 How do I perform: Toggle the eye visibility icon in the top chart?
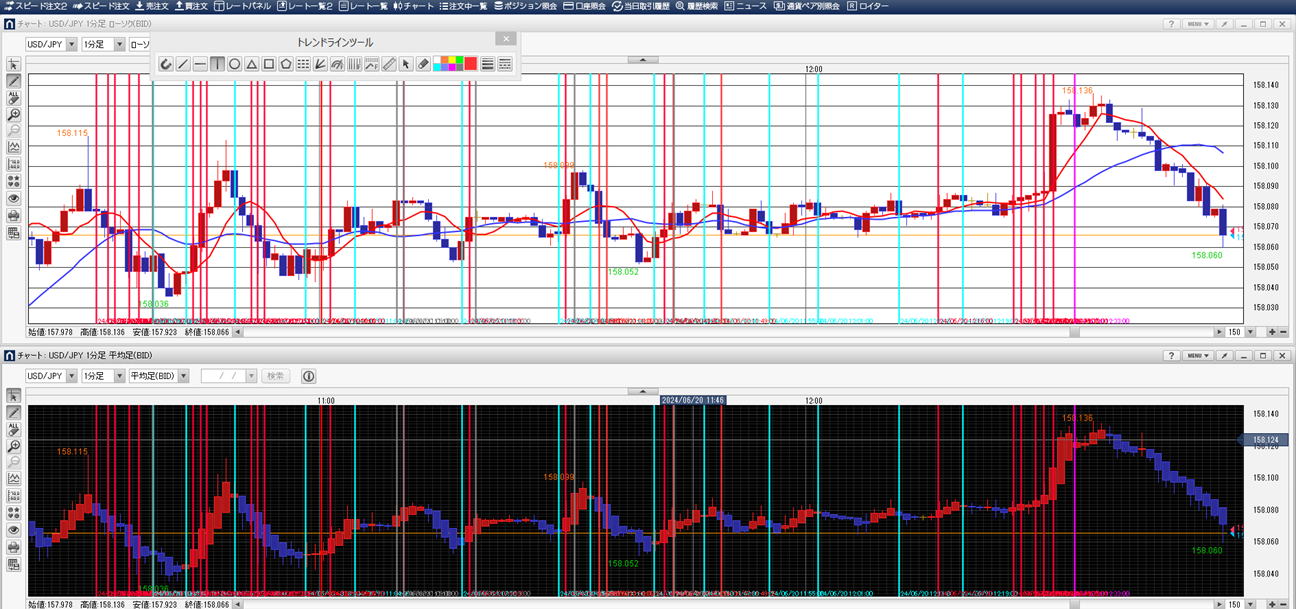tap(14, 199)
